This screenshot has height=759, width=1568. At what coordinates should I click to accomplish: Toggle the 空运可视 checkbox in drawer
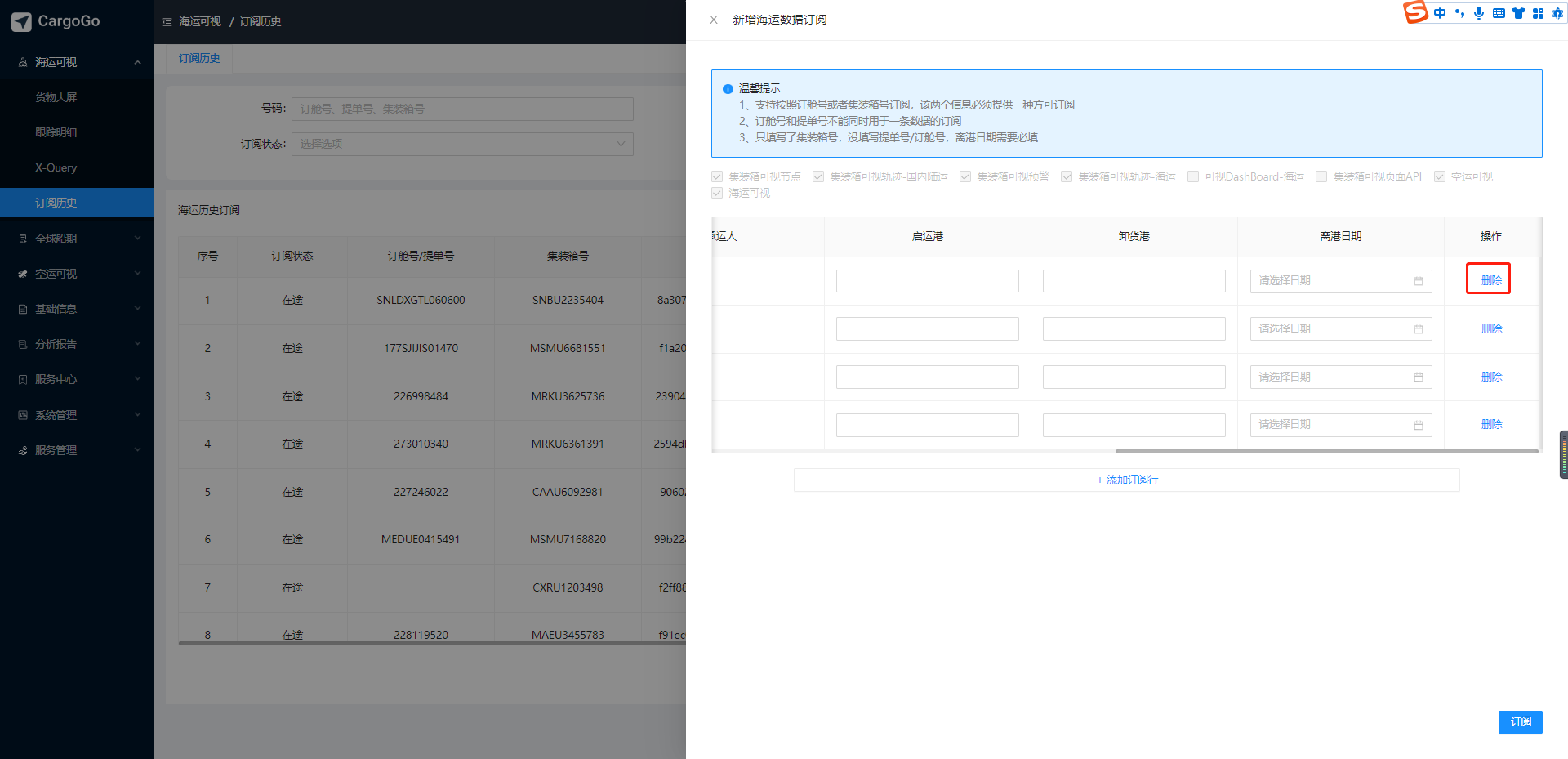[1440, 176]
